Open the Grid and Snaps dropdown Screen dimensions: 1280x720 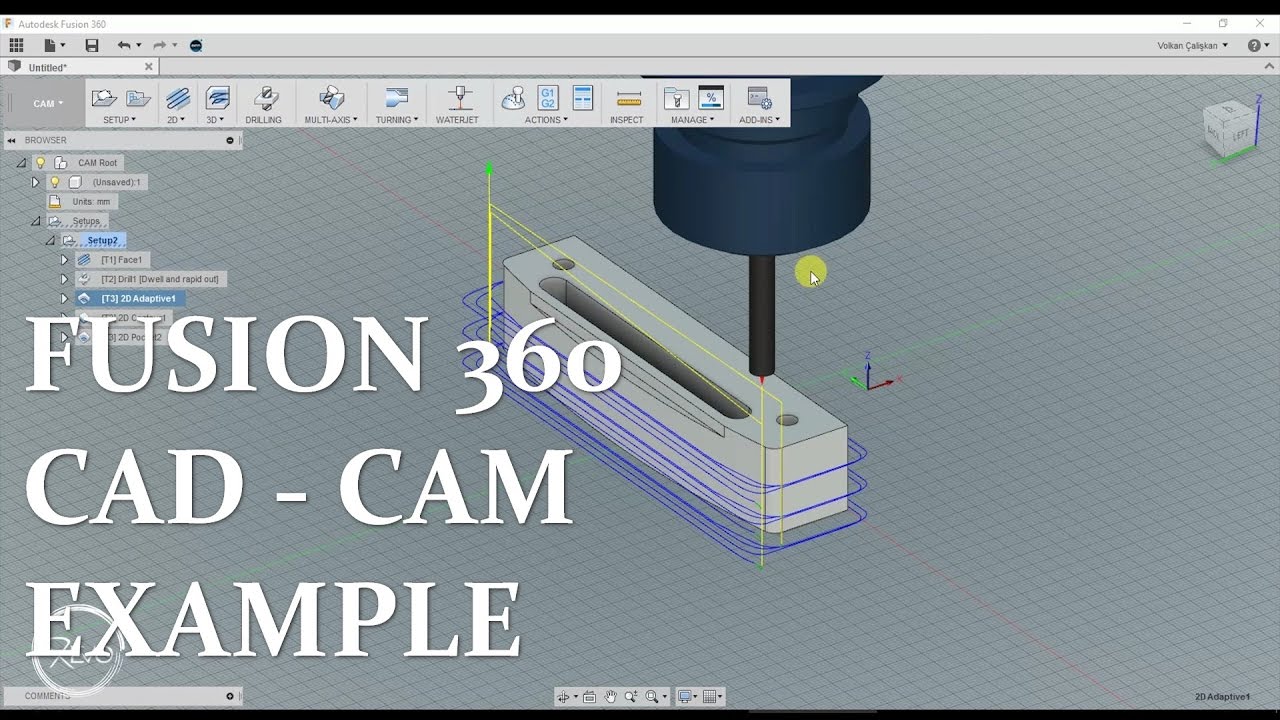point(712,697)
